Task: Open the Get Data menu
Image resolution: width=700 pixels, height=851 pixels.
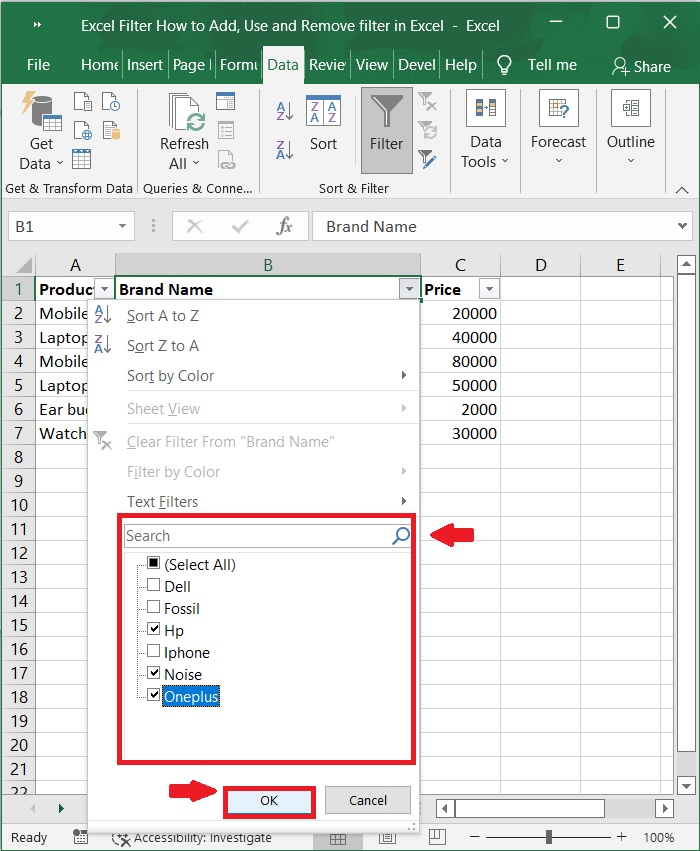Action: (x=41, y=130)
